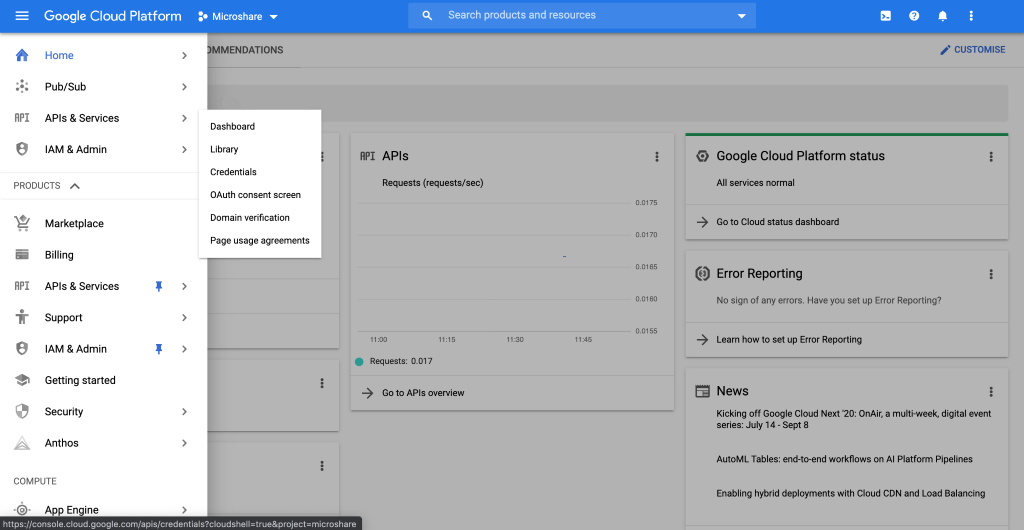
Task: Click the Marketplace cart icon
Action: click(22, 223)
